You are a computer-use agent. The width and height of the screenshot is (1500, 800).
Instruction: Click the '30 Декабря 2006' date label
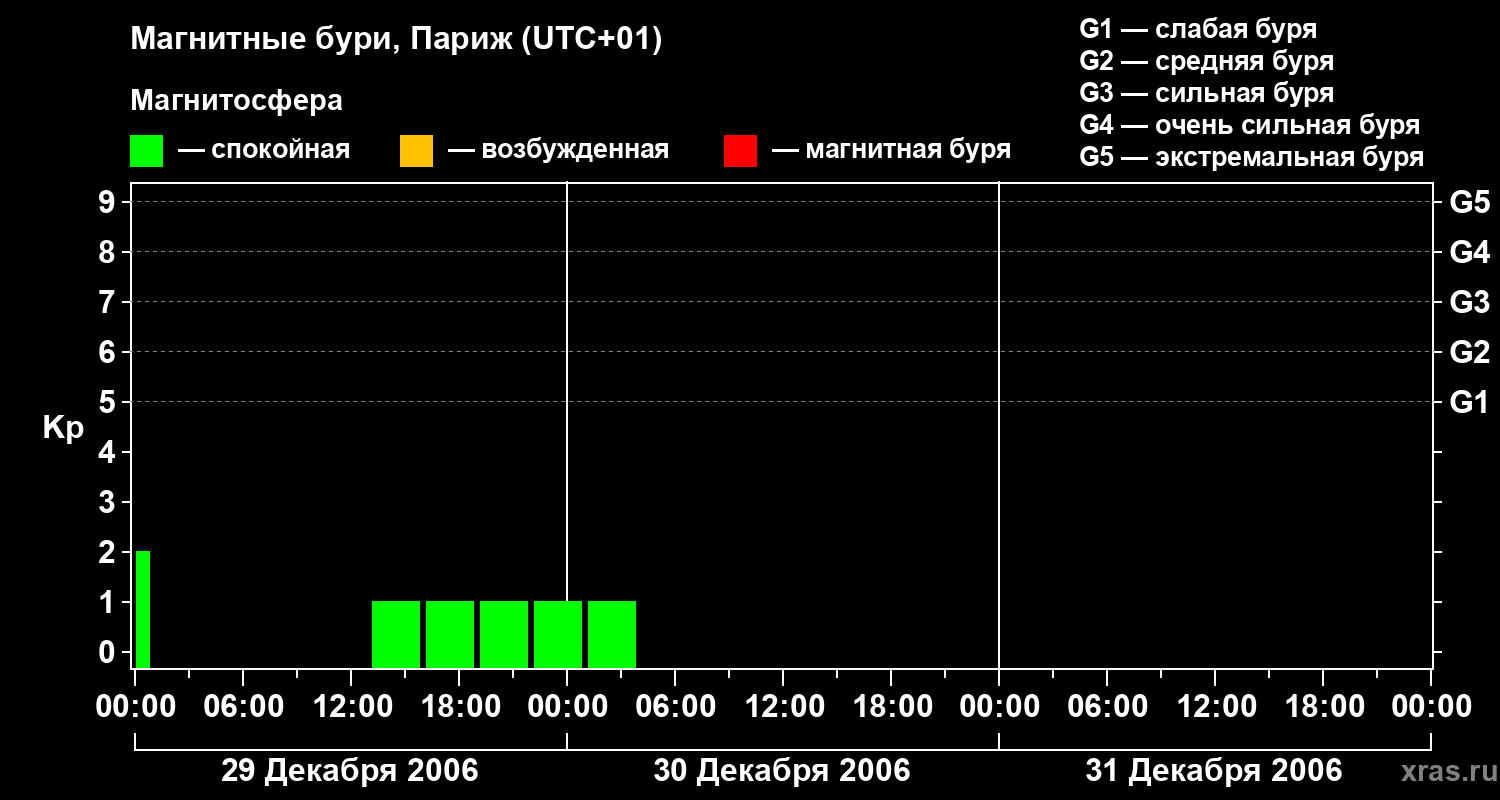(x=782, y=771)
